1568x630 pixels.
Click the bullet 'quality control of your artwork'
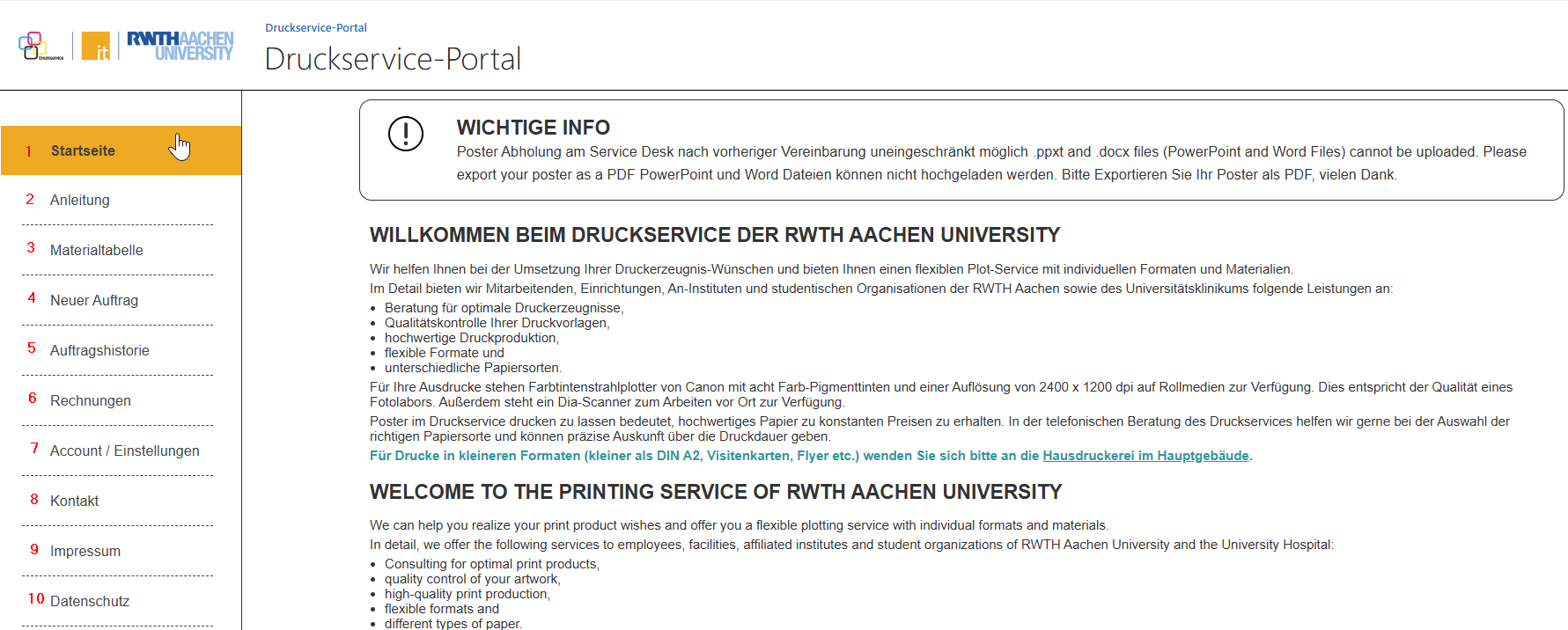pyautogui.click(x=473, y=579)
